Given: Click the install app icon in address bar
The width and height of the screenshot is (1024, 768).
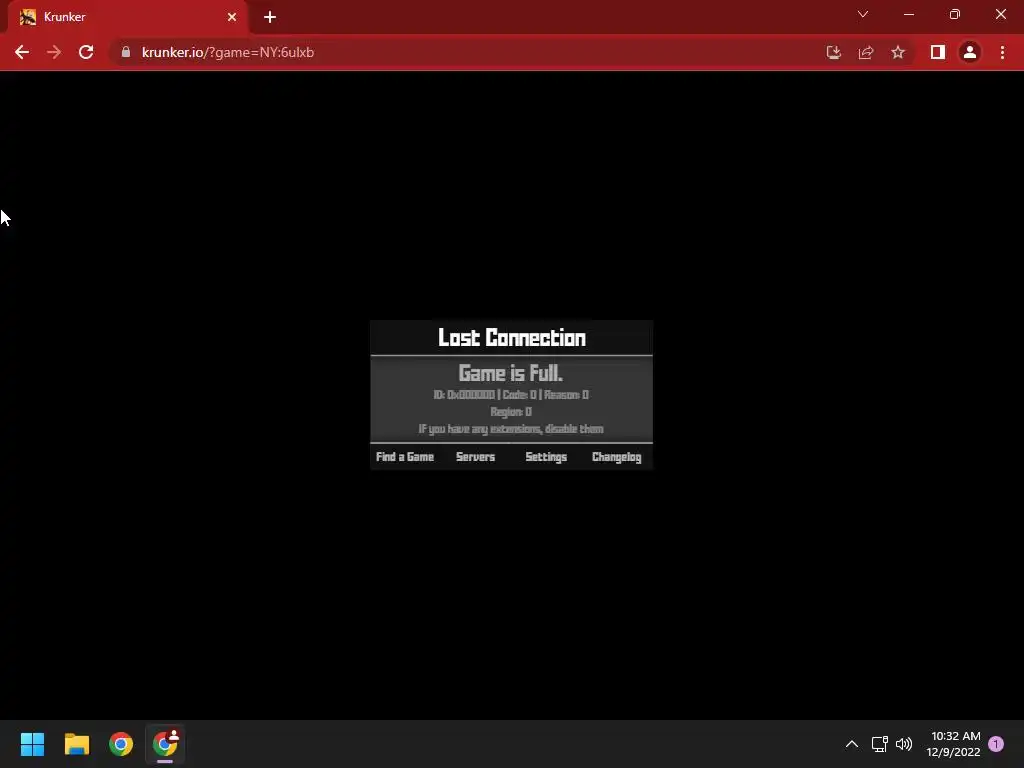Looking at the screenshot, I should click(833, 52).
